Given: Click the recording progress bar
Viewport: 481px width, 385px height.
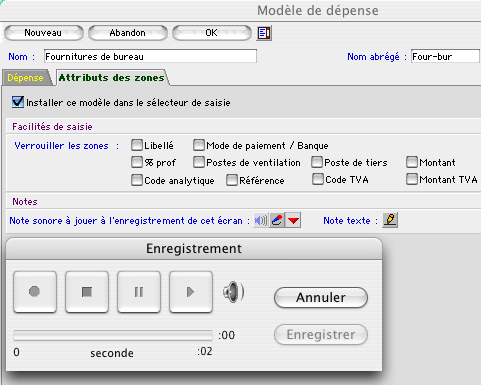Looking at the screenshot, I should [113, 335].
